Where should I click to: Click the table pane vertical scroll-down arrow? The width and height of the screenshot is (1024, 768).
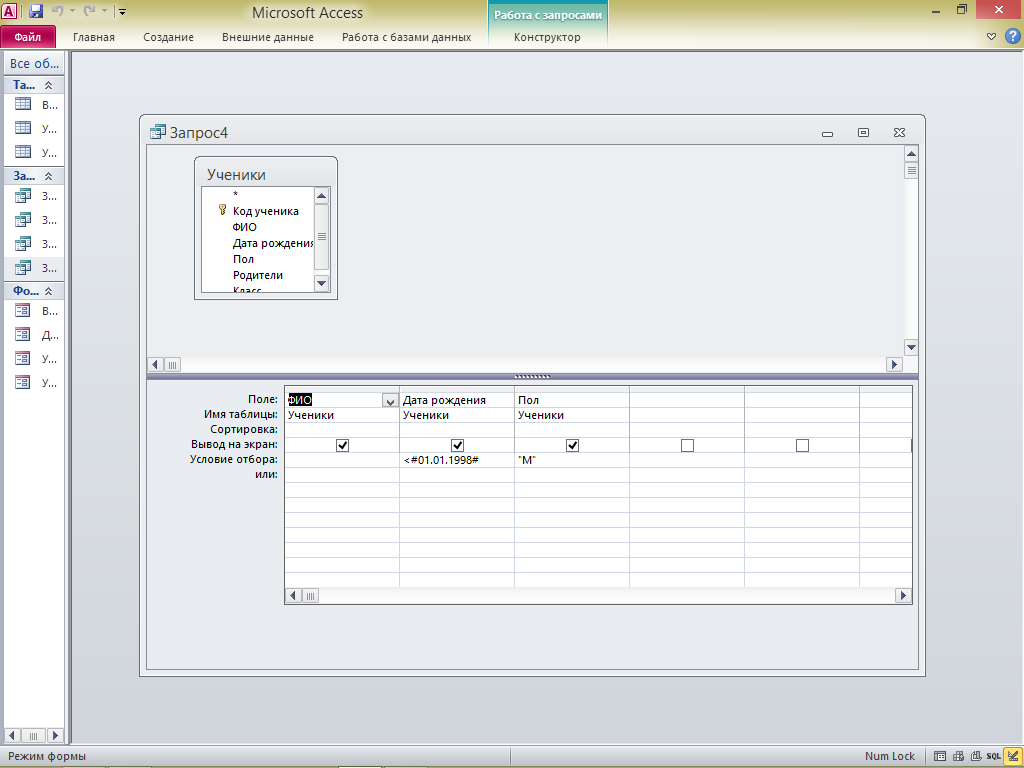(911, 347)
